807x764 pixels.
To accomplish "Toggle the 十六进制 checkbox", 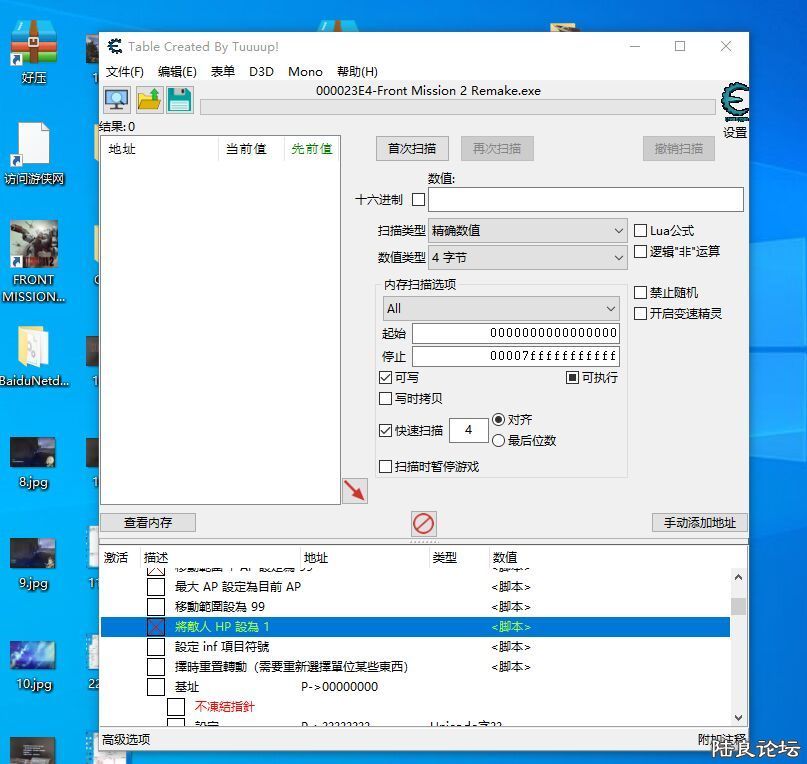I will click(x=418, y=200).
